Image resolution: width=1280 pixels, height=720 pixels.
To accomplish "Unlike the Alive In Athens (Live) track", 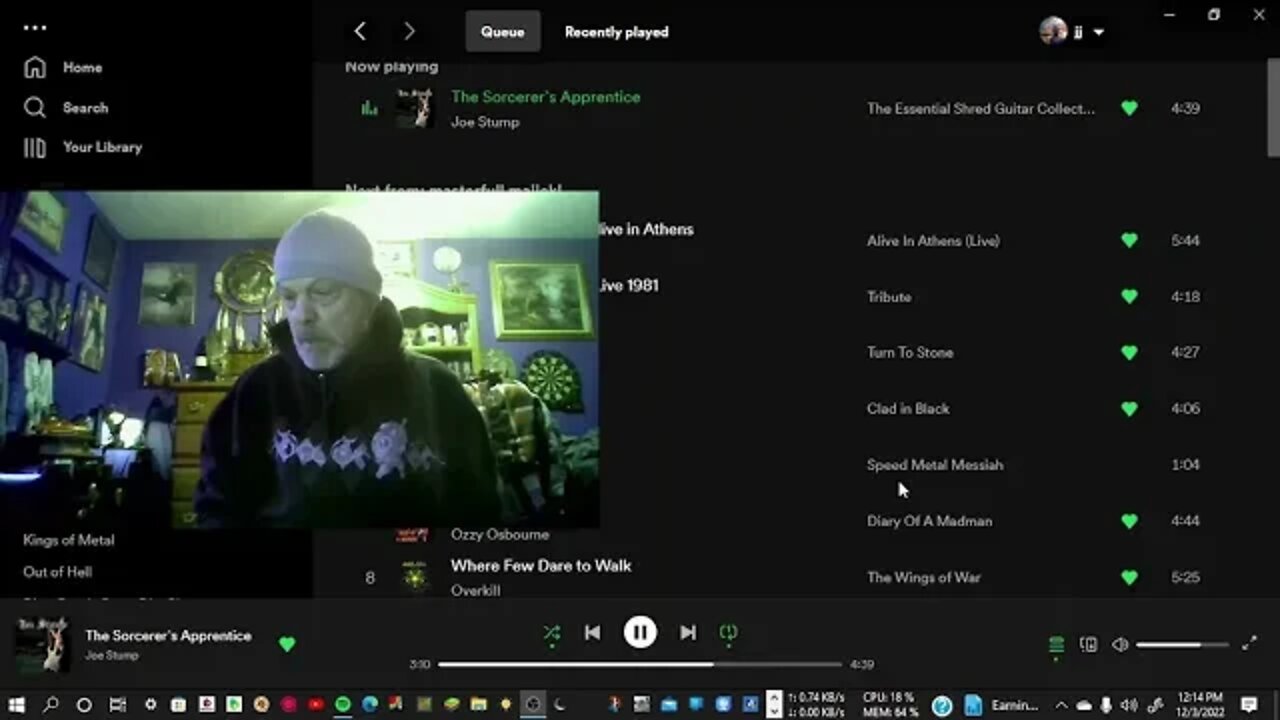I will pyautogui.click(x=1129, y=240).
